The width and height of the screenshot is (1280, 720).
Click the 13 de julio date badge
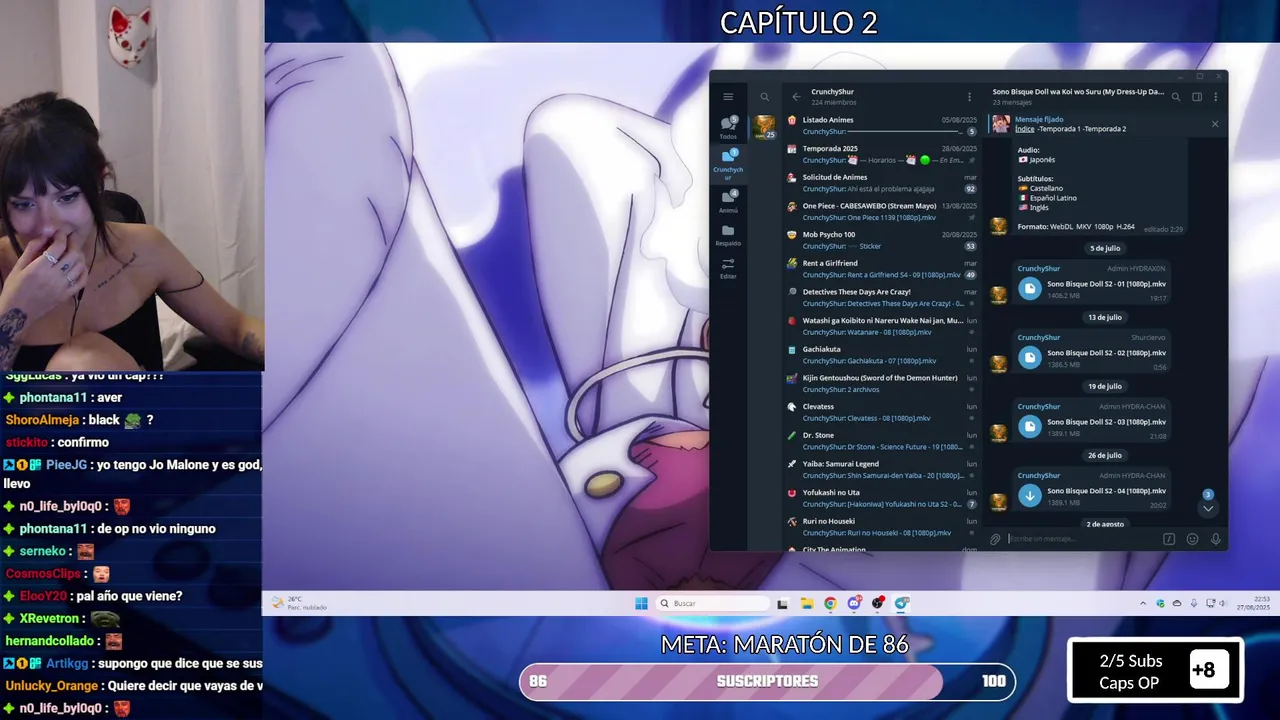click(1105, 317)
